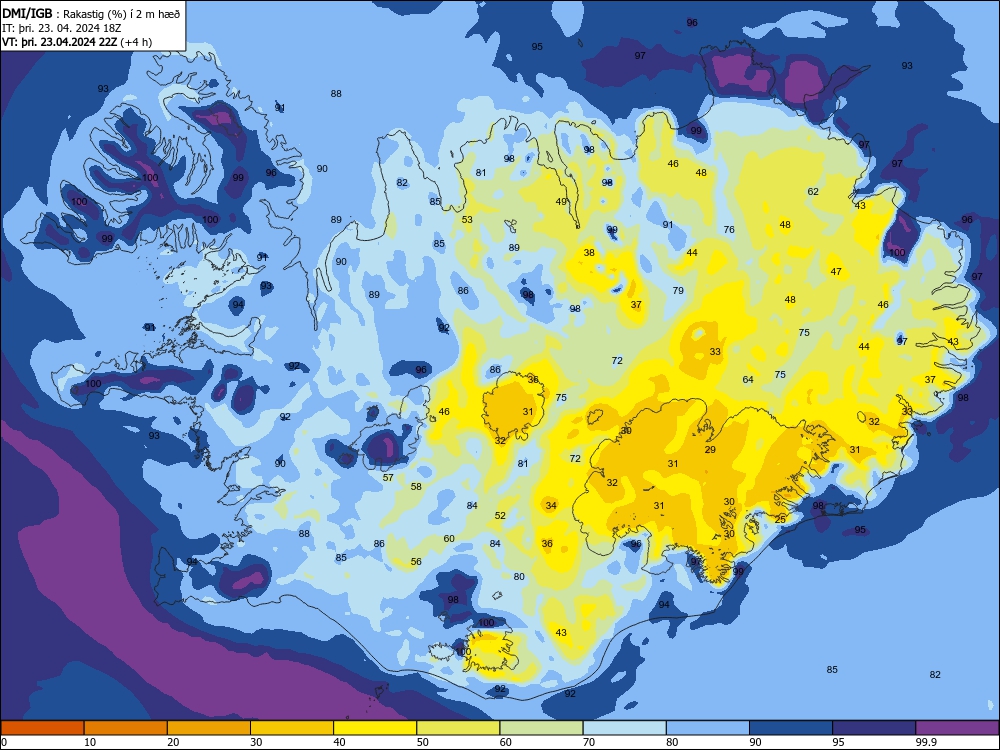Select the 20–30 legend color block

[209, 728]
